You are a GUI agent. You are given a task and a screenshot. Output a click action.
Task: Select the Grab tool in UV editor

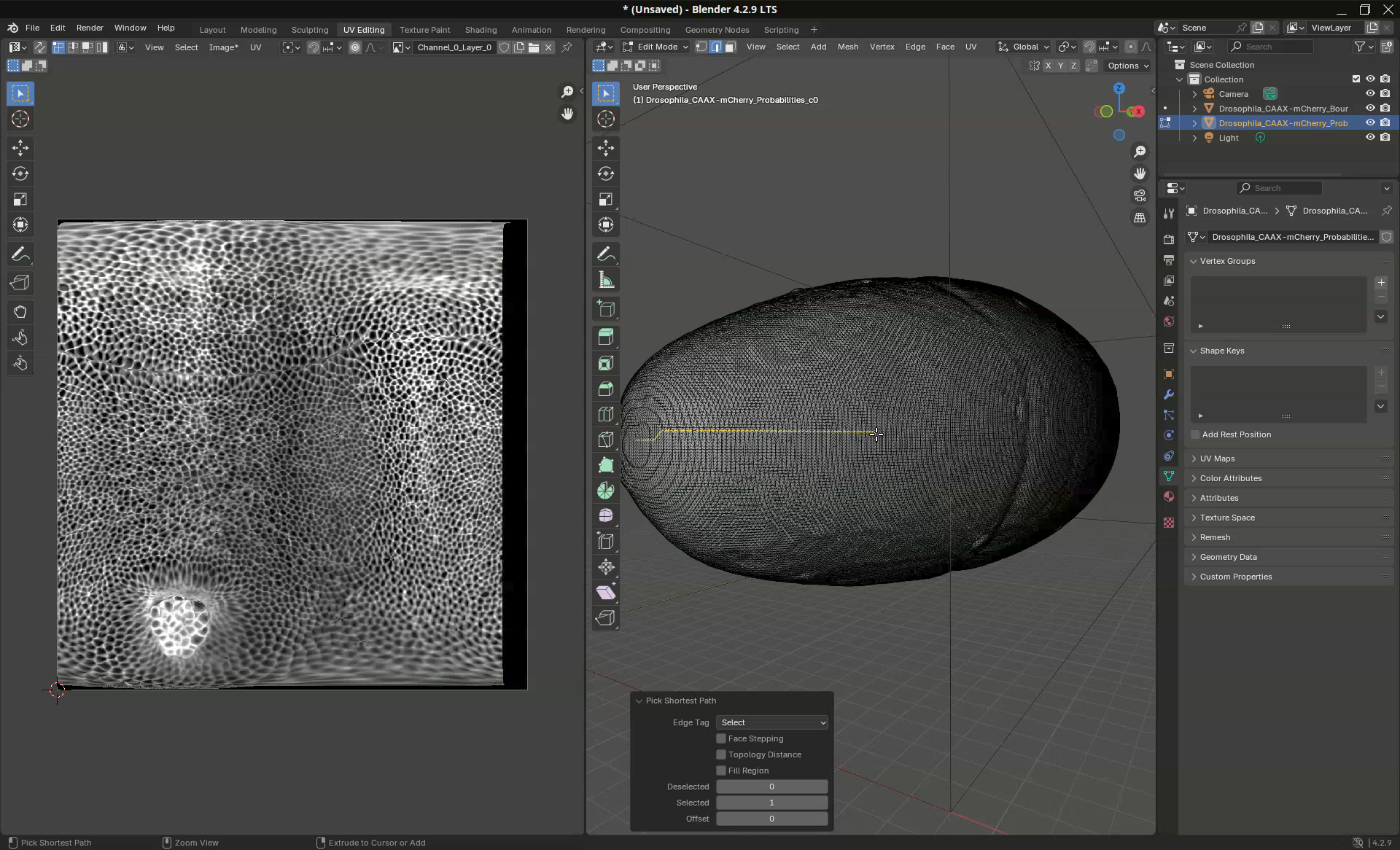click(x=20, y=312)
